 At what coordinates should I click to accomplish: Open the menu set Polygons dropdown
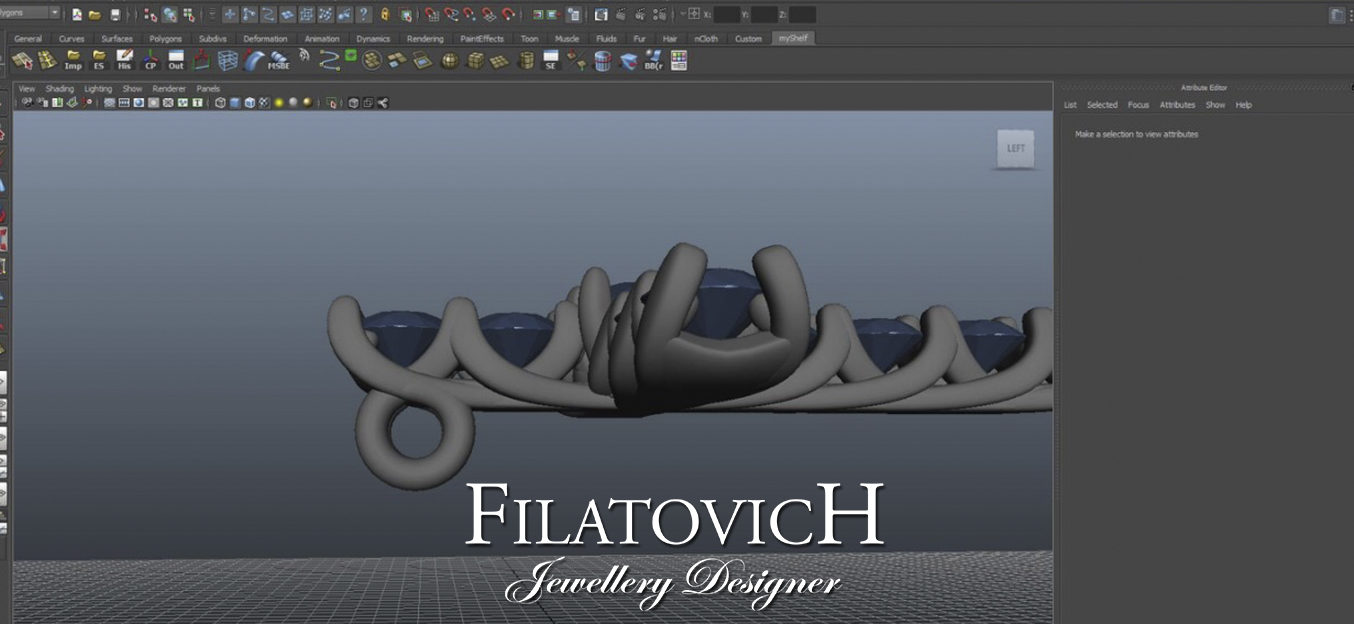point(30,13)
